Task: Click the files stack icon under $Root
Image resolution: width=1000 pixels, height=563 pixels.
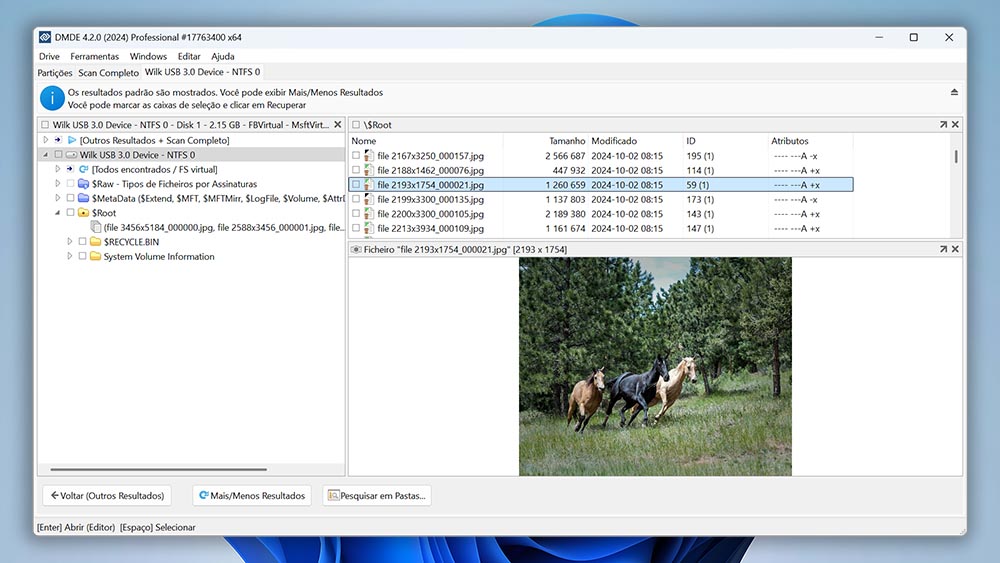Action: pyautogui.click(x=96, y=227)
